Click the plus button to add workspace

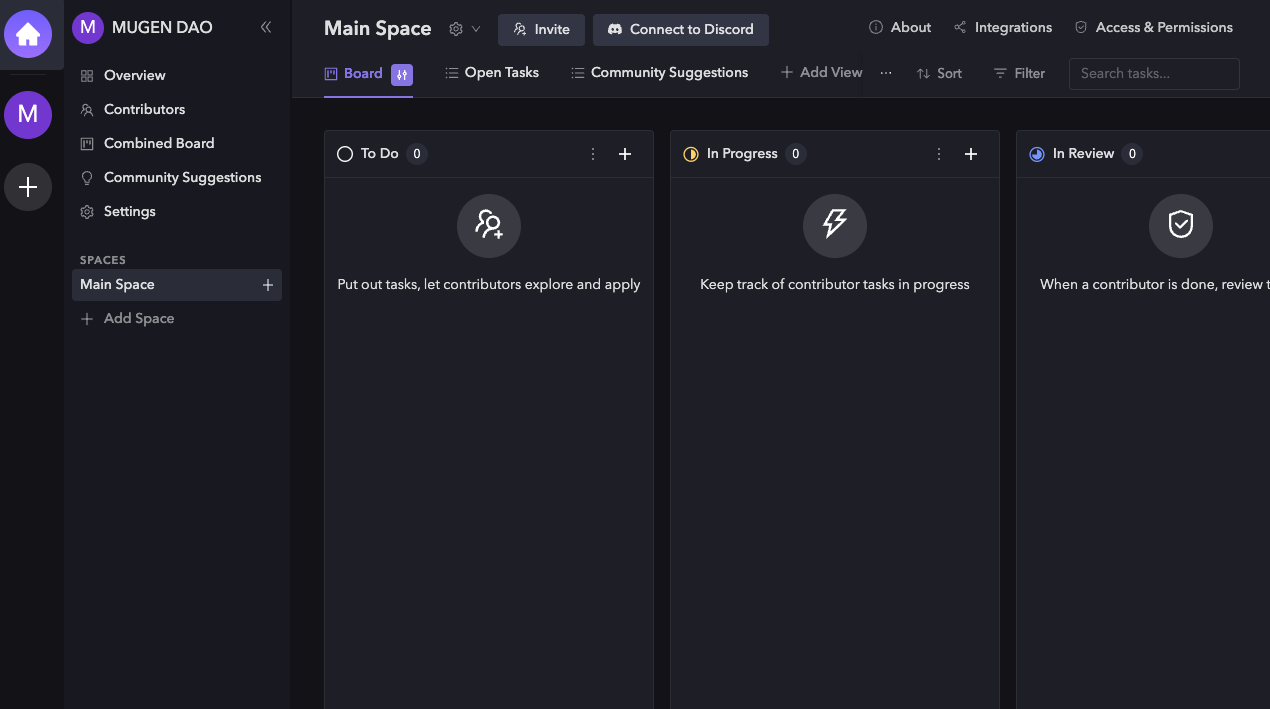pos(28,187)
